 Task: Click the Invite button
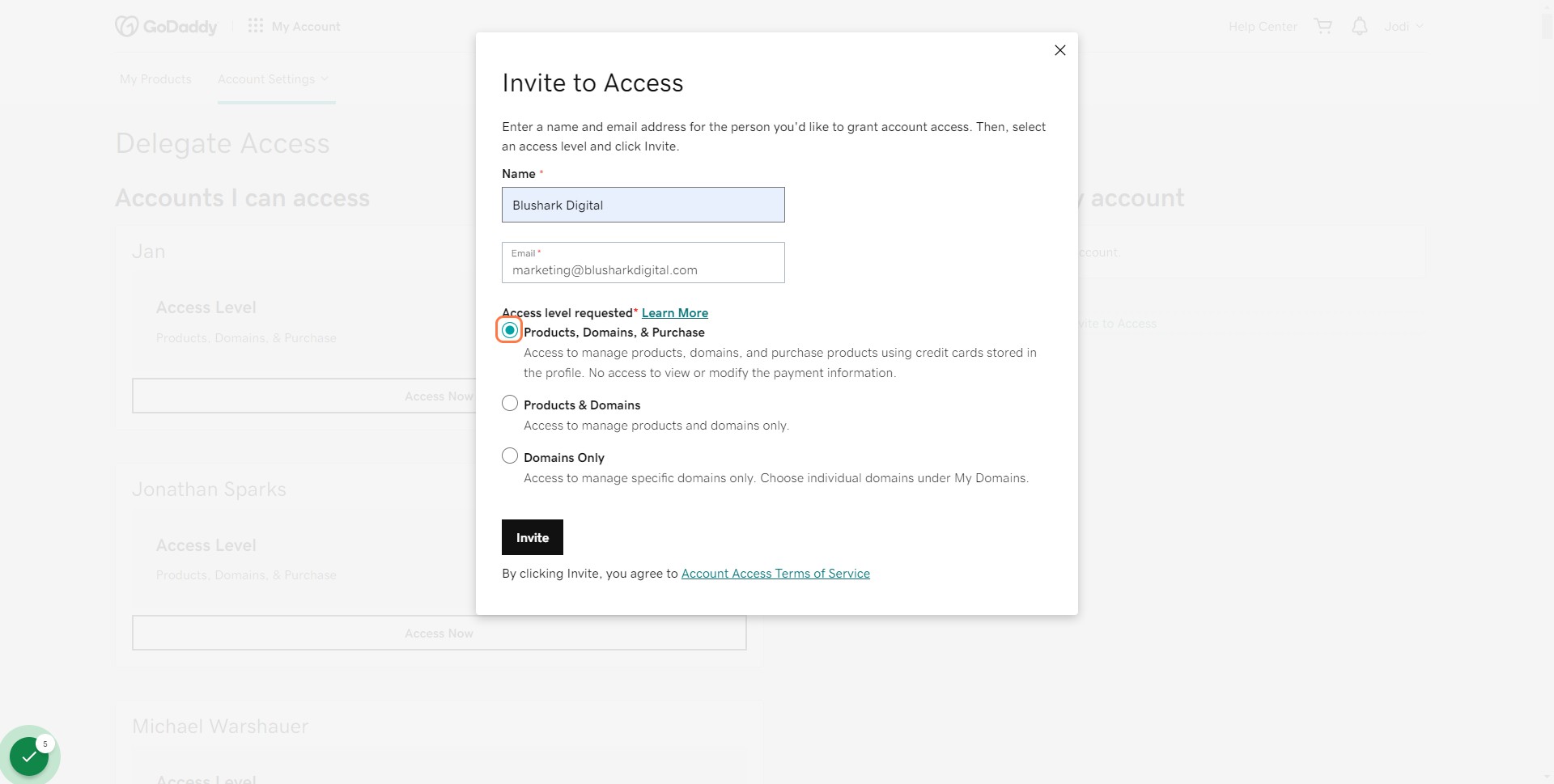click(x=533, y=537)
